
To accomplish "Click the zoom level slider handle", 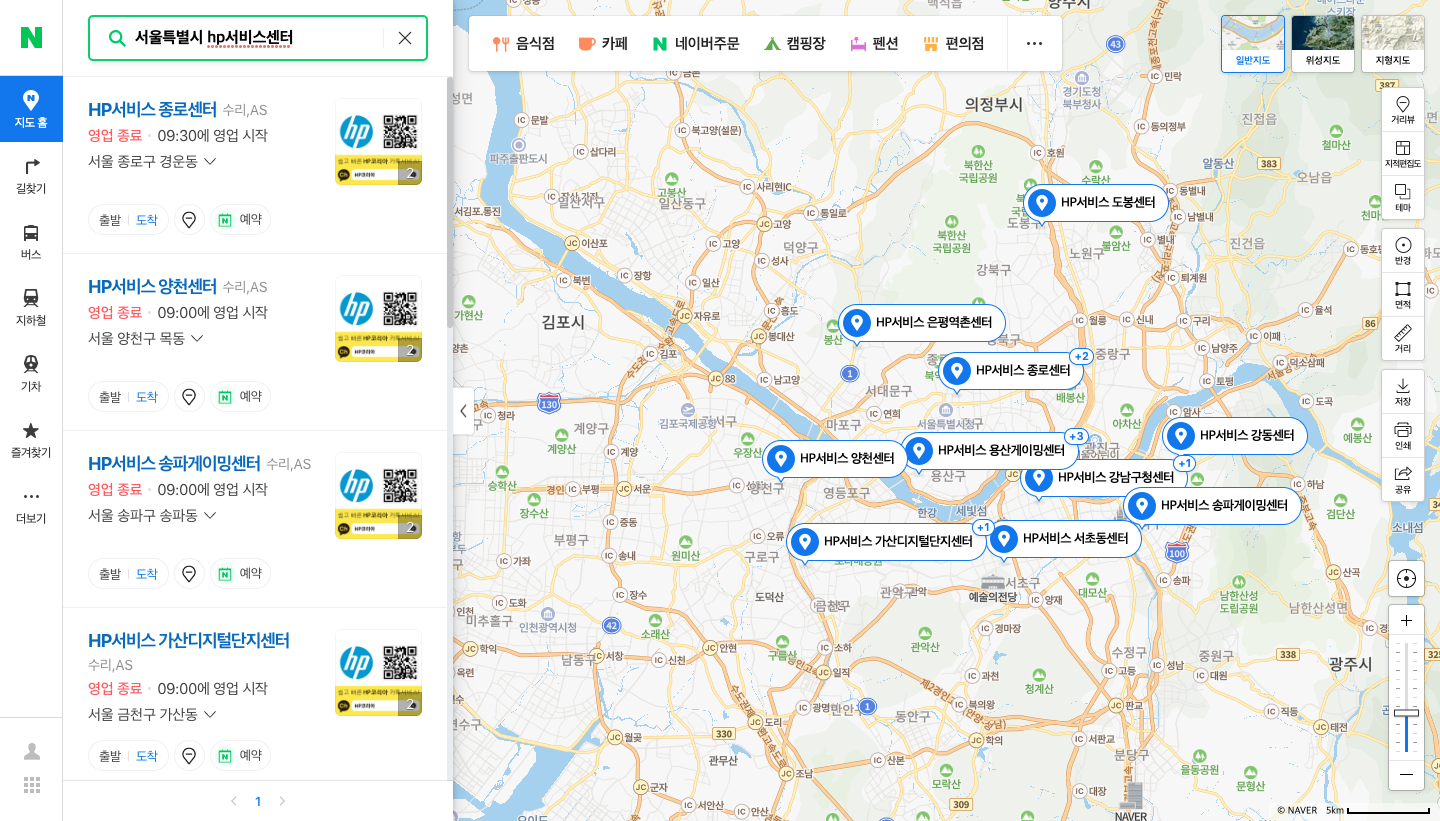I will pos(1406,712).
